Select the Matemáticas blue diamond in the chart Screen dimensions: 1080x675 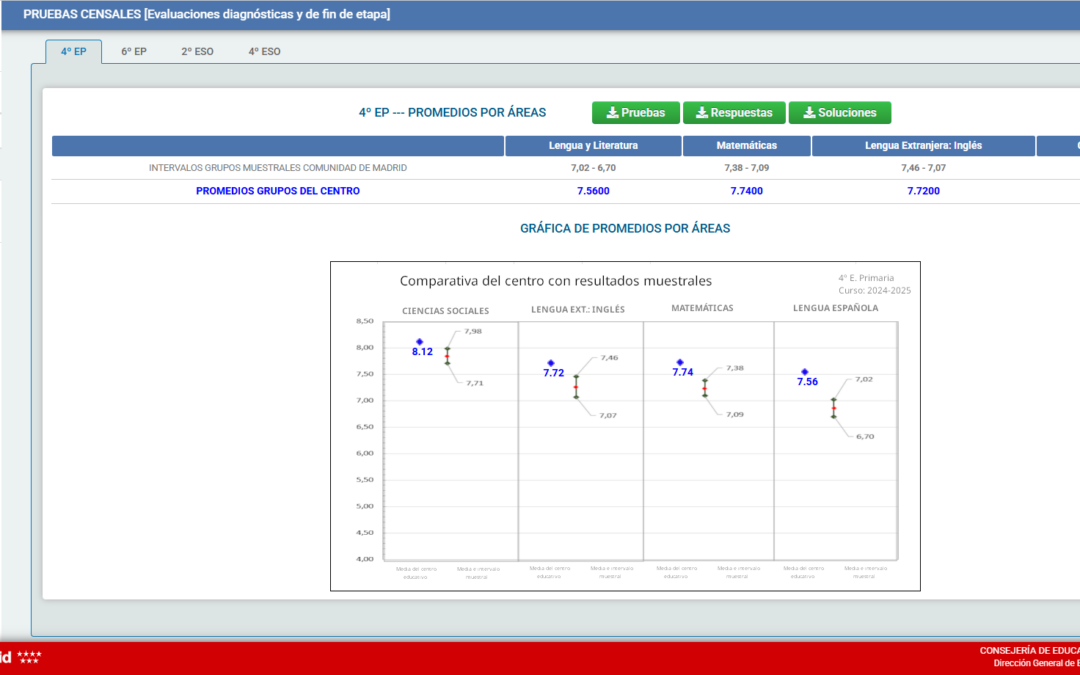tap(680, 362)
